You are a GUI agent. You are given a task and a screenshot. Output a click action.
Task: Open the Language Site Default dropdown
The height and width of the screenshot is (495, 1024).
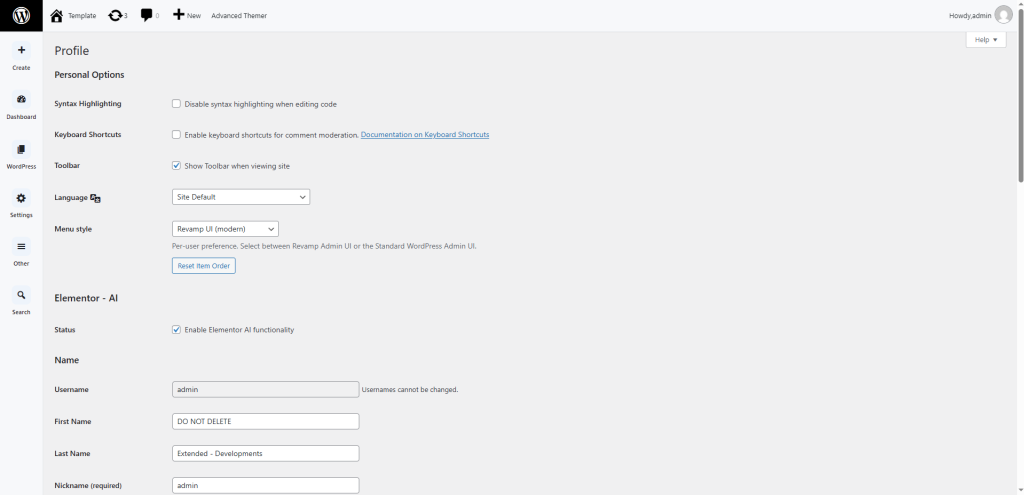click(x=241, y=197)
